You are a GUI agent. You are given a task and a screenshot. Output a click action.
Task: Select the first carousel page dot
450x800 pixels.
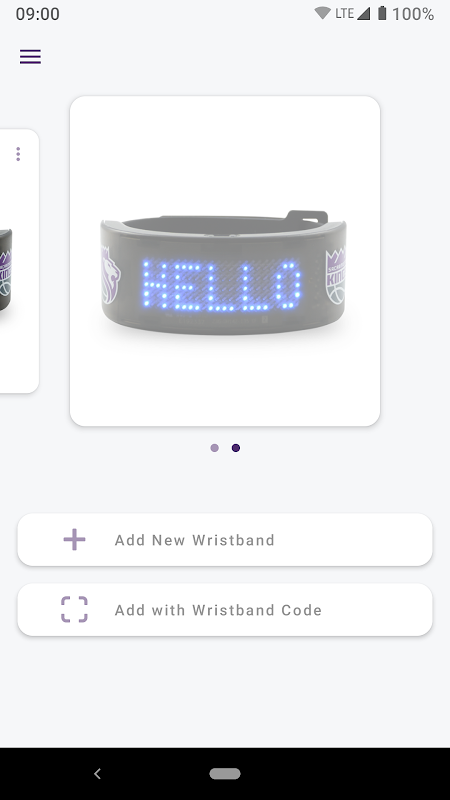coord(214,448)
